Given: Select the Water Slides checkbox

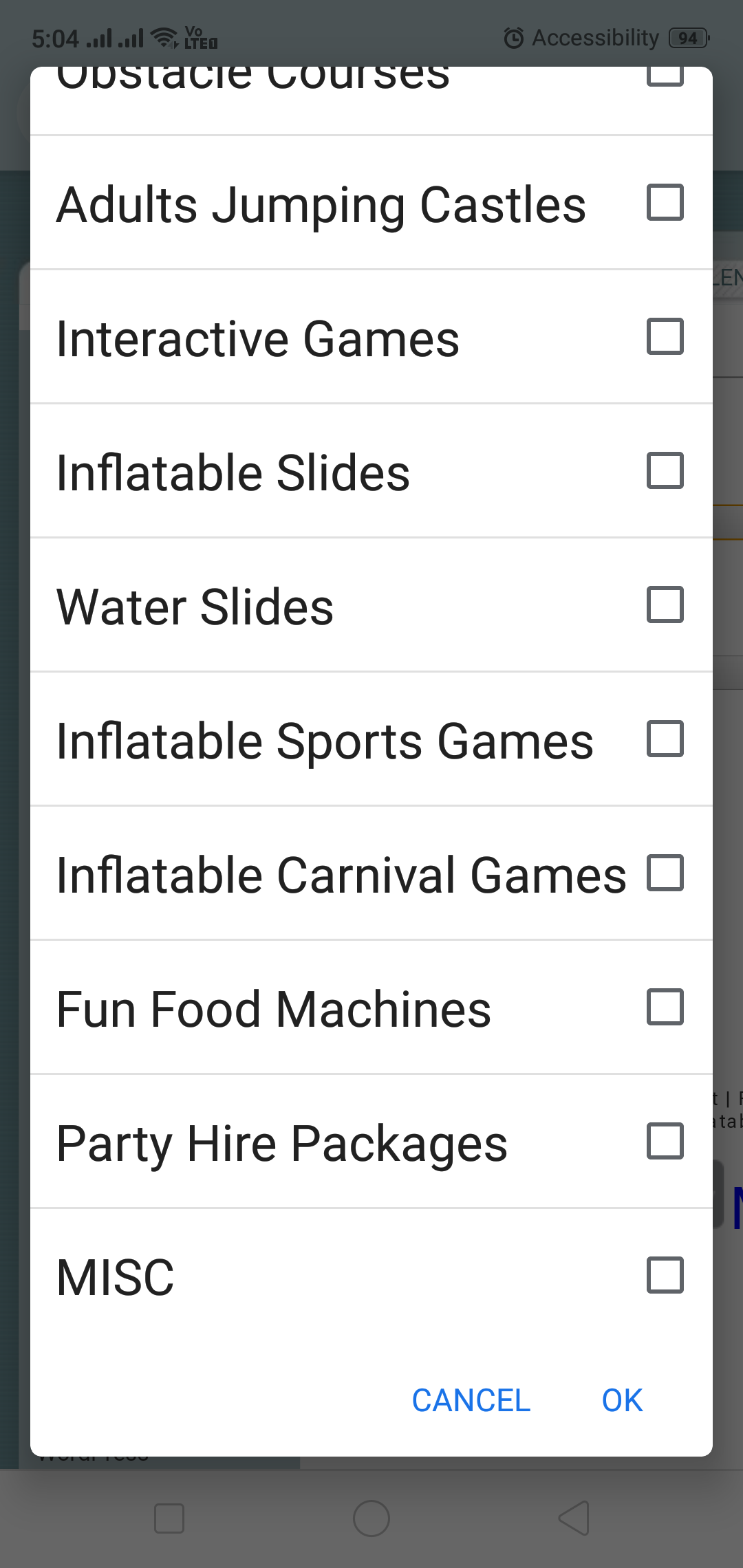Looking at the screenshot, I should (x=665, y=605).
